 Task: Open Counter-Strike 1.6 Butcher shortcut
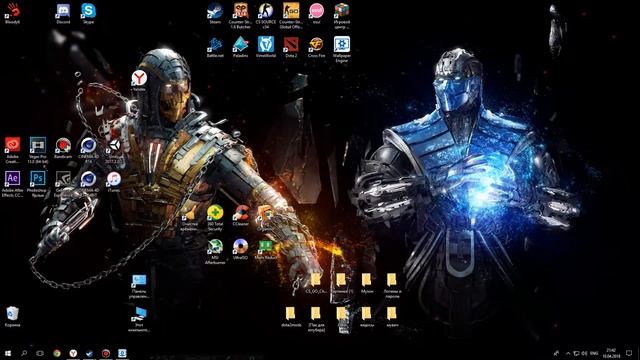pyautogui.click(x=240, y=16)
